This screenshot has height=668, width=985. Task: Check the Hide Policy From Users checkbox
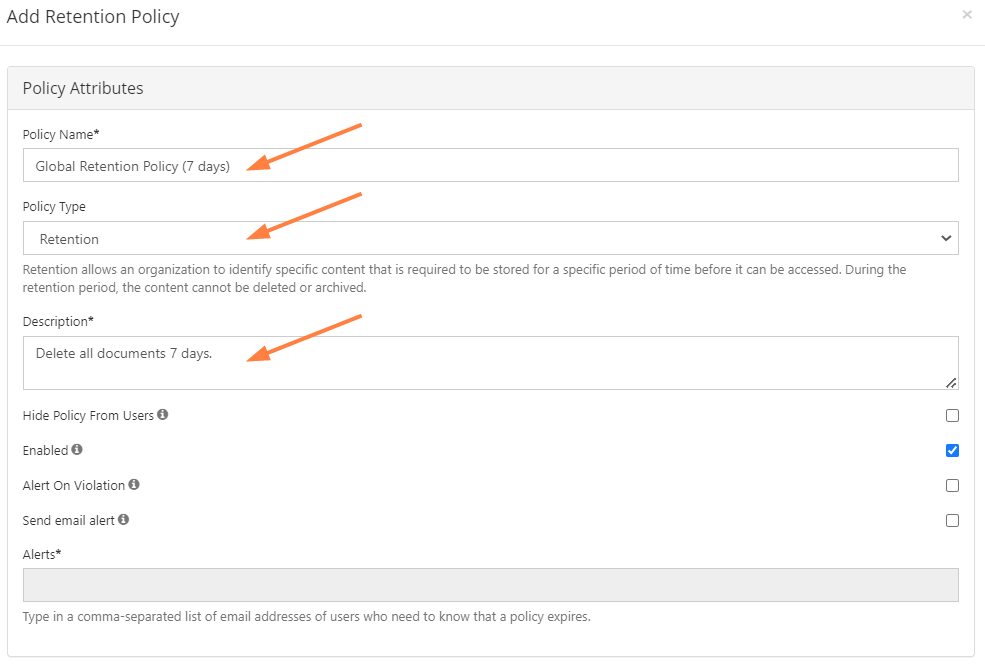tap(952, 415)
